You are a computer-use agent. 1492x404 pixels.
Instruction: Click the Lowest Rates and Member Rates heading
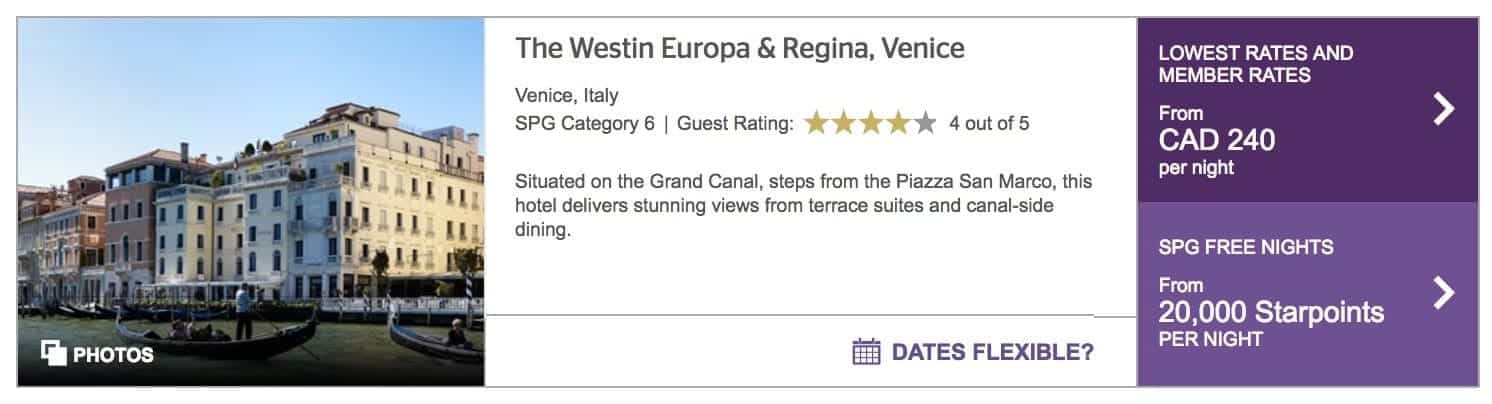(1255, 64)
